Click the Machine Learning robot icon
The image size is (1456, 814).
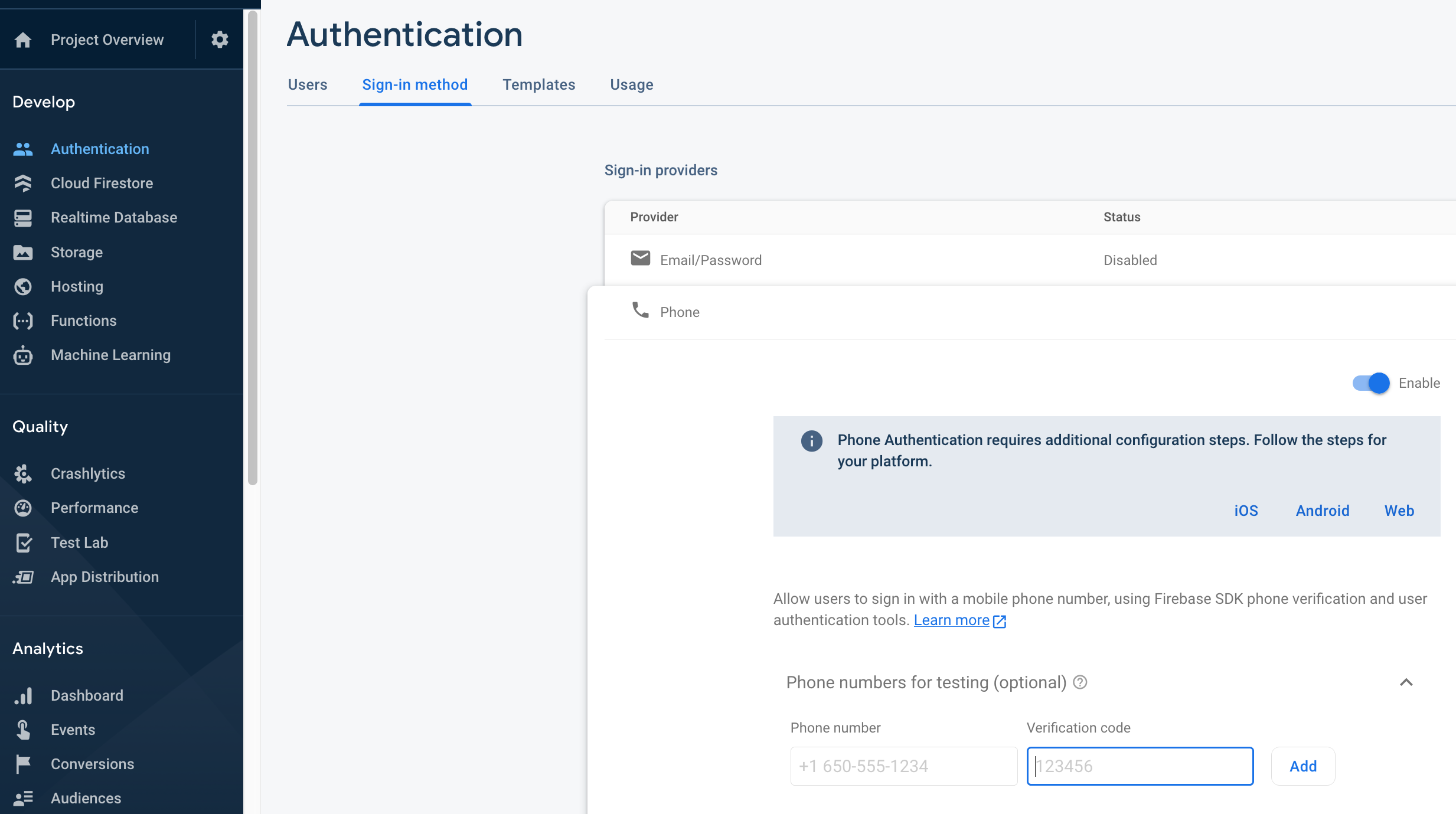pos(23,355)
